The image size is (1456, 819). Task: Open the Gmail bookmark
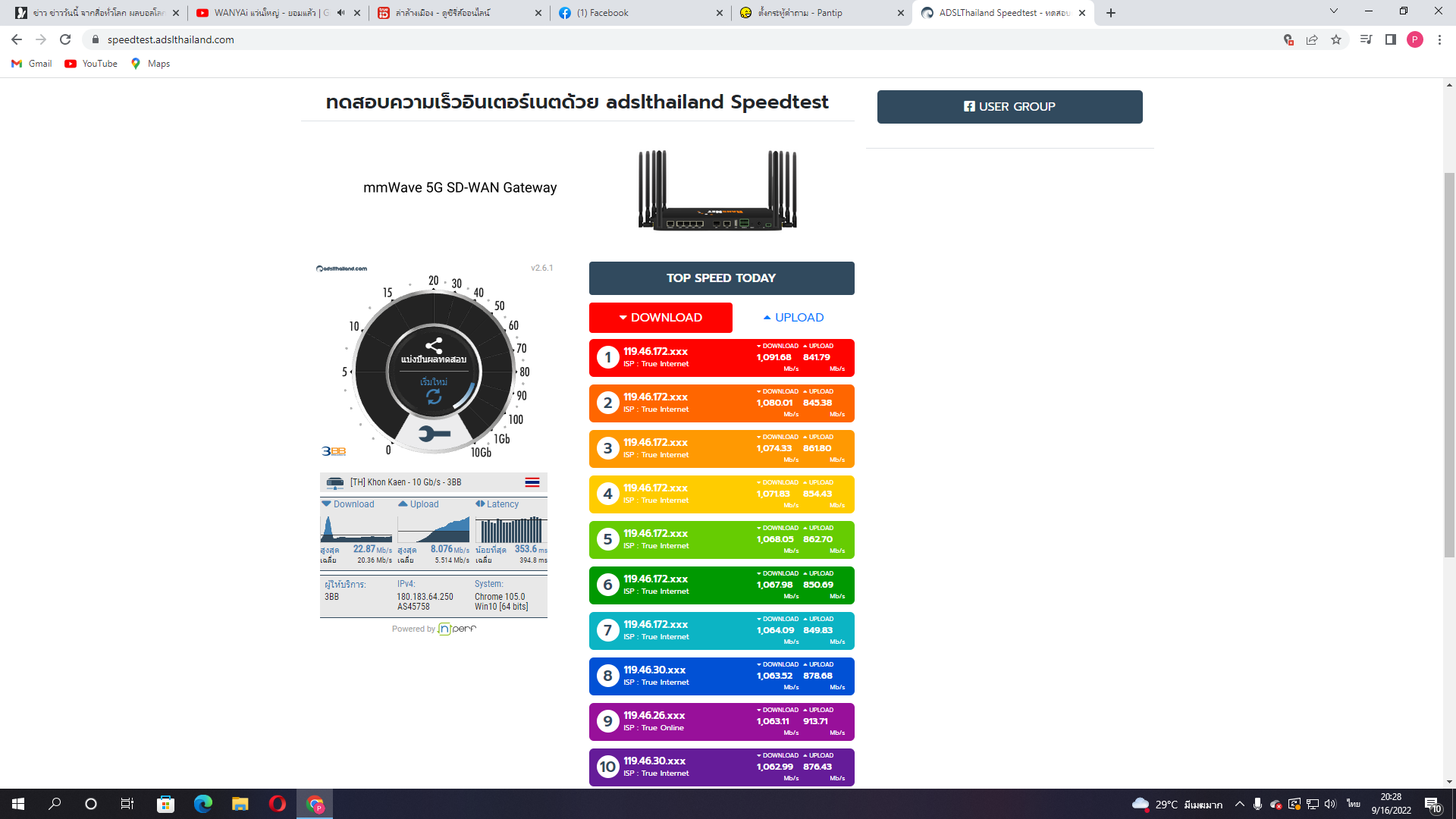pos(32,64)
